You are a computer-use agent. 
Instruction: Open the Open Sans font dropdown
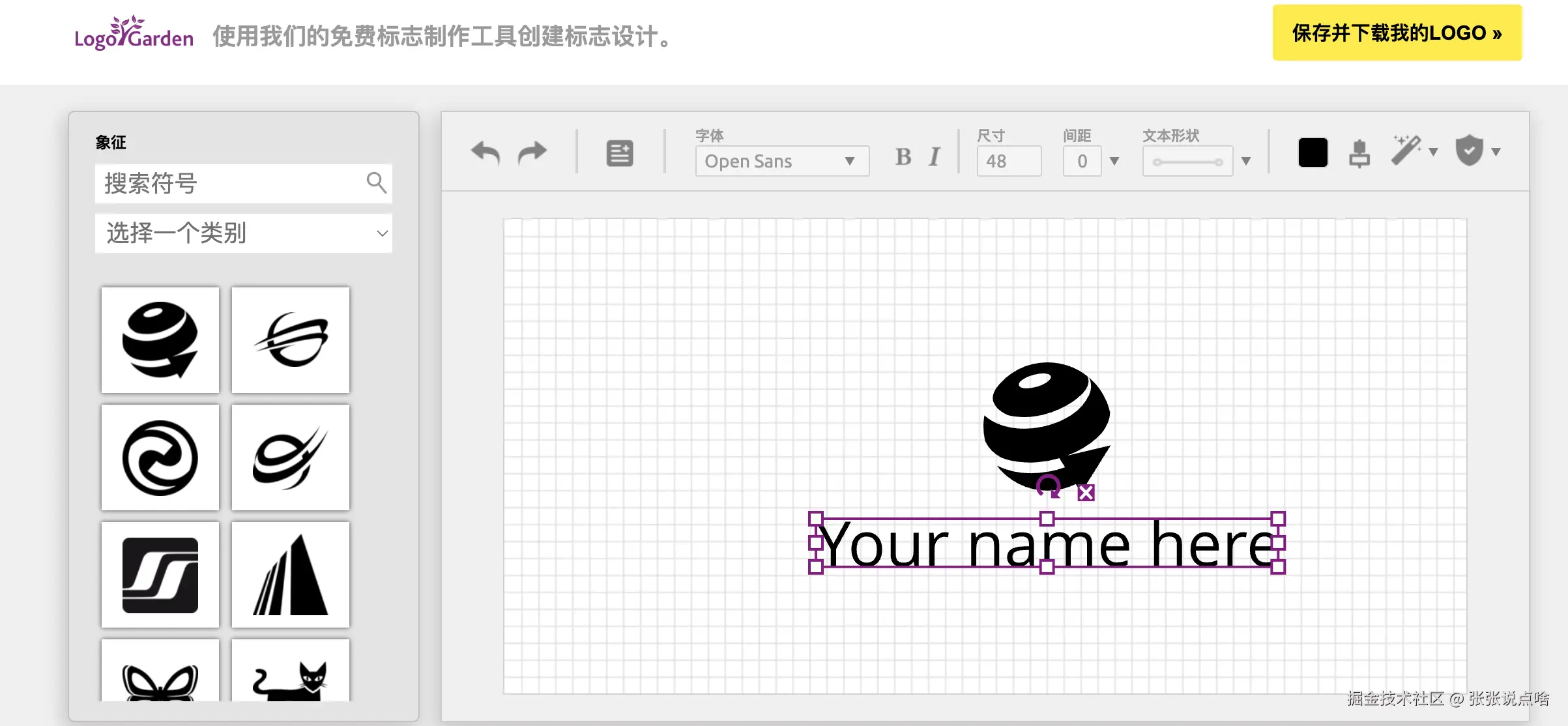(781, 161)
